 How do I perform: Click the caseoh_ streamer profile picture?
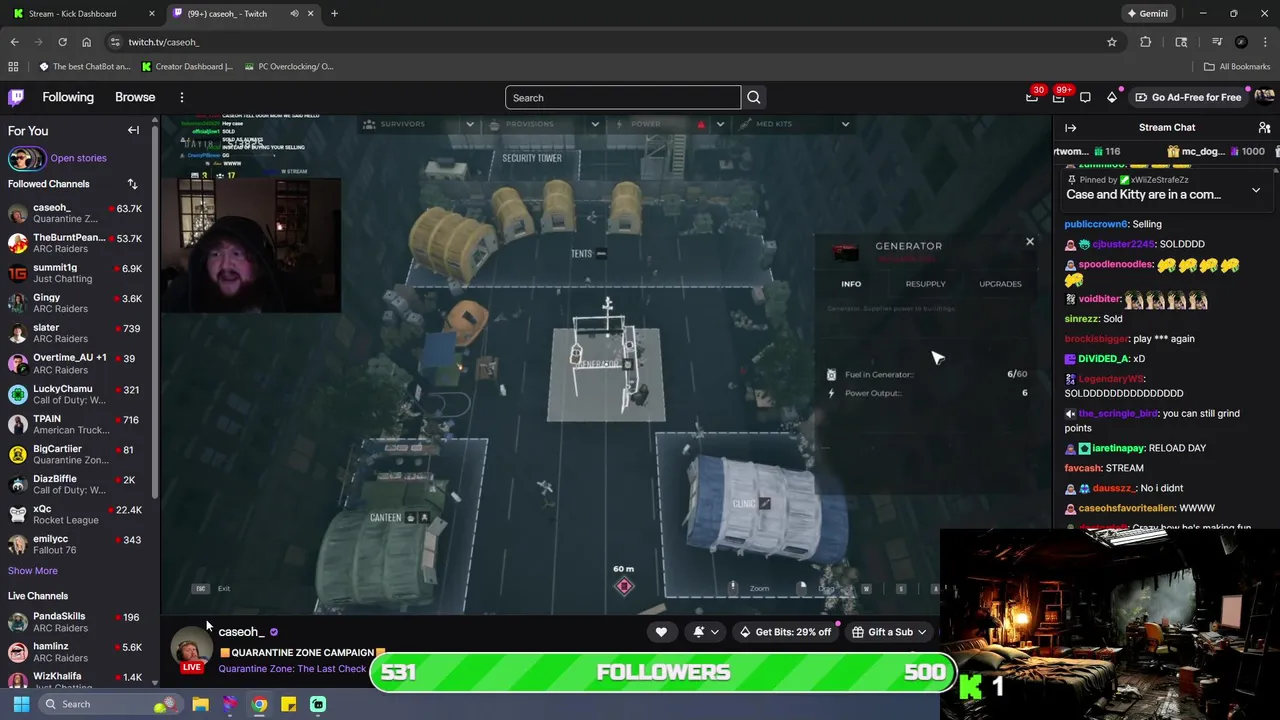pyautogui.click(x=190, y=648)
